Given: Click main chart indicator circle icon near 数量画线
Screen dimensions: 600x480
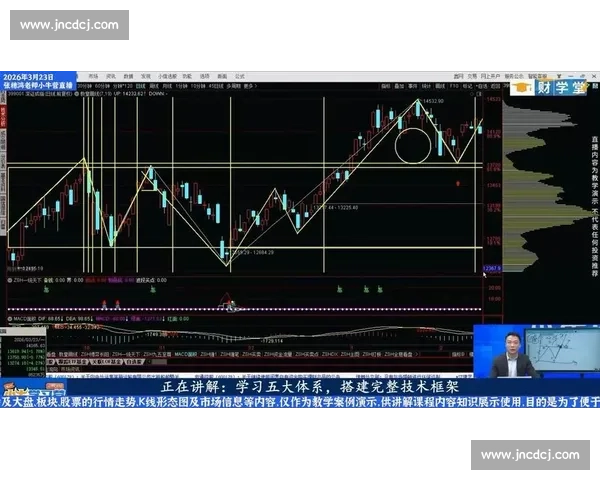Looking at the screenshot, I should coord(77,94).
